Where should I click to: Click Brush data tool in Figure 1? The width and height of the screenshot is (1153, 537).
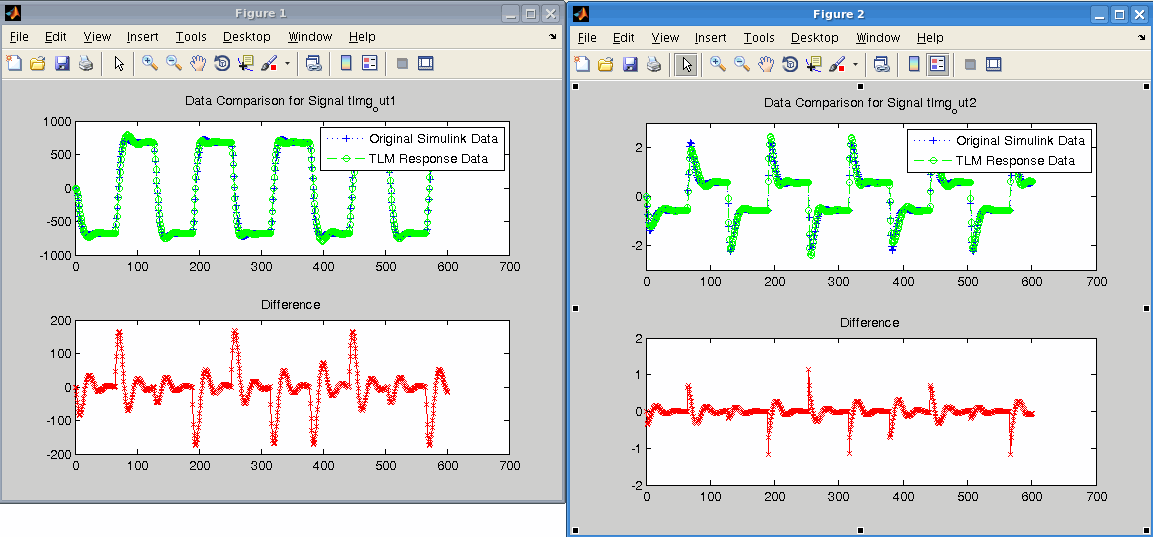coord(268,64)
